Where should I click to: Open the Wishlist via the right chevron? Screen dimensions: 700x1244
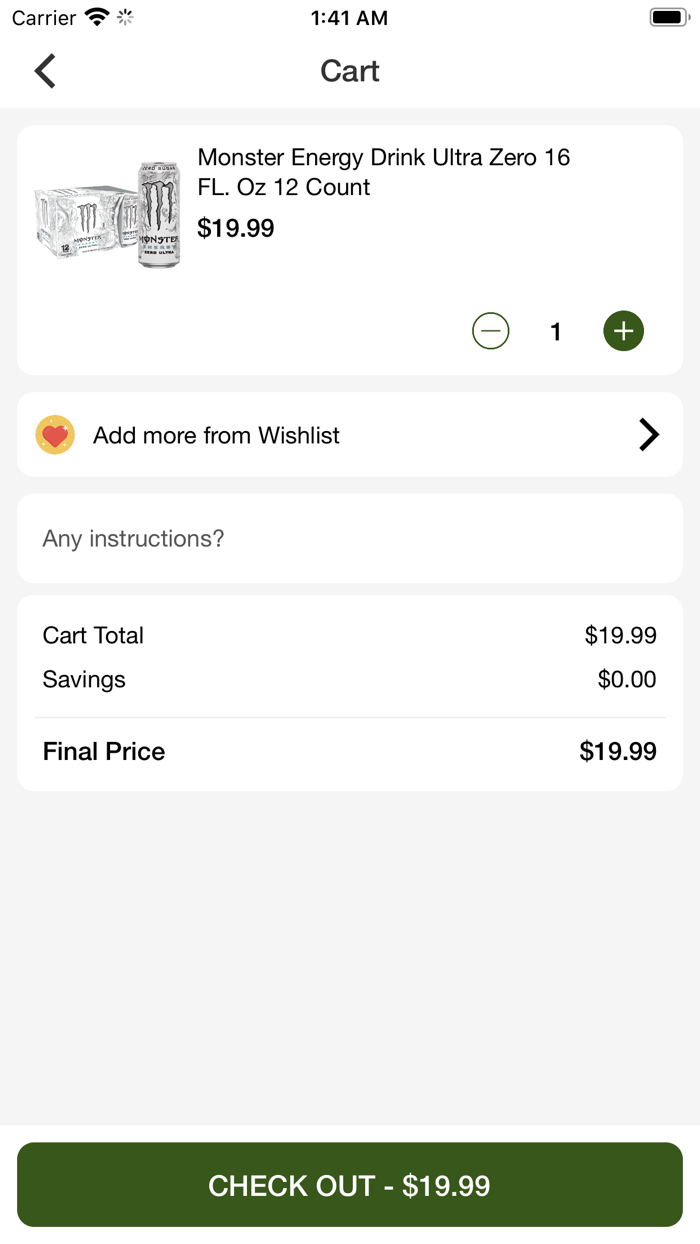(x=649, y=434)
